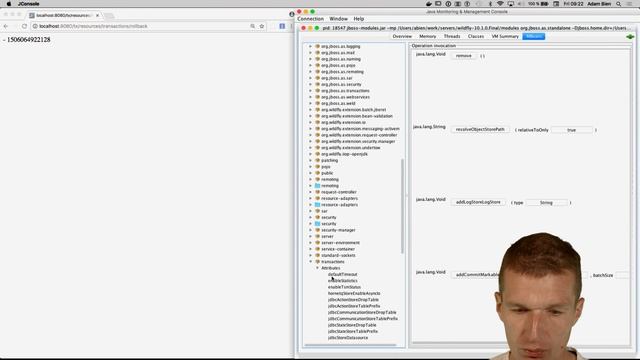Open the Window menu
Screen dimensions: 640x360
[x=338, y=19]
